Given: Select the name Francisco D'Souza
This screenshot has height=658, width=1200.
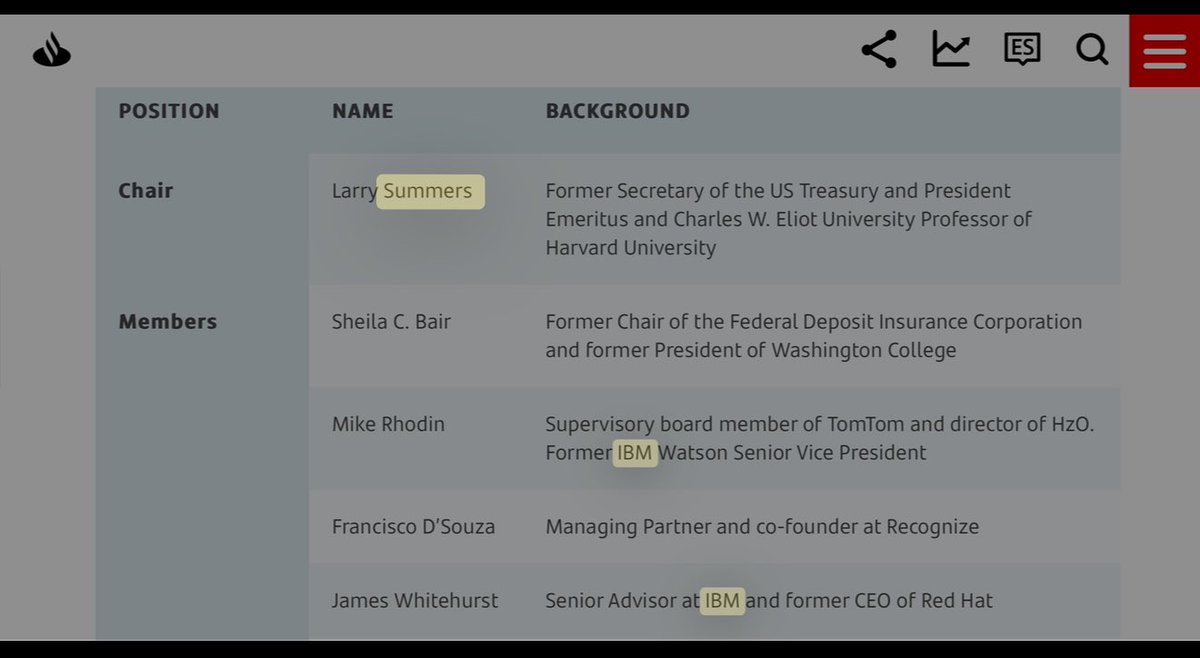Looking at the screenshot, I should [413, 526].
